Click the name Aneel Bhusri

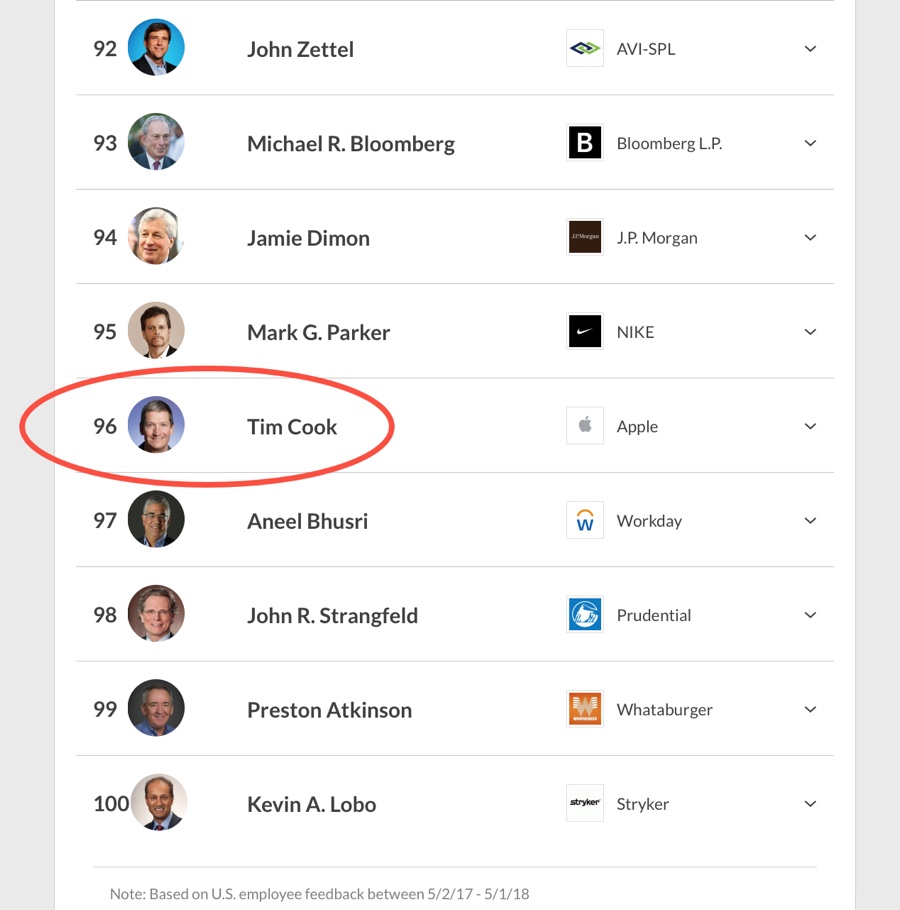coord(307,520)
